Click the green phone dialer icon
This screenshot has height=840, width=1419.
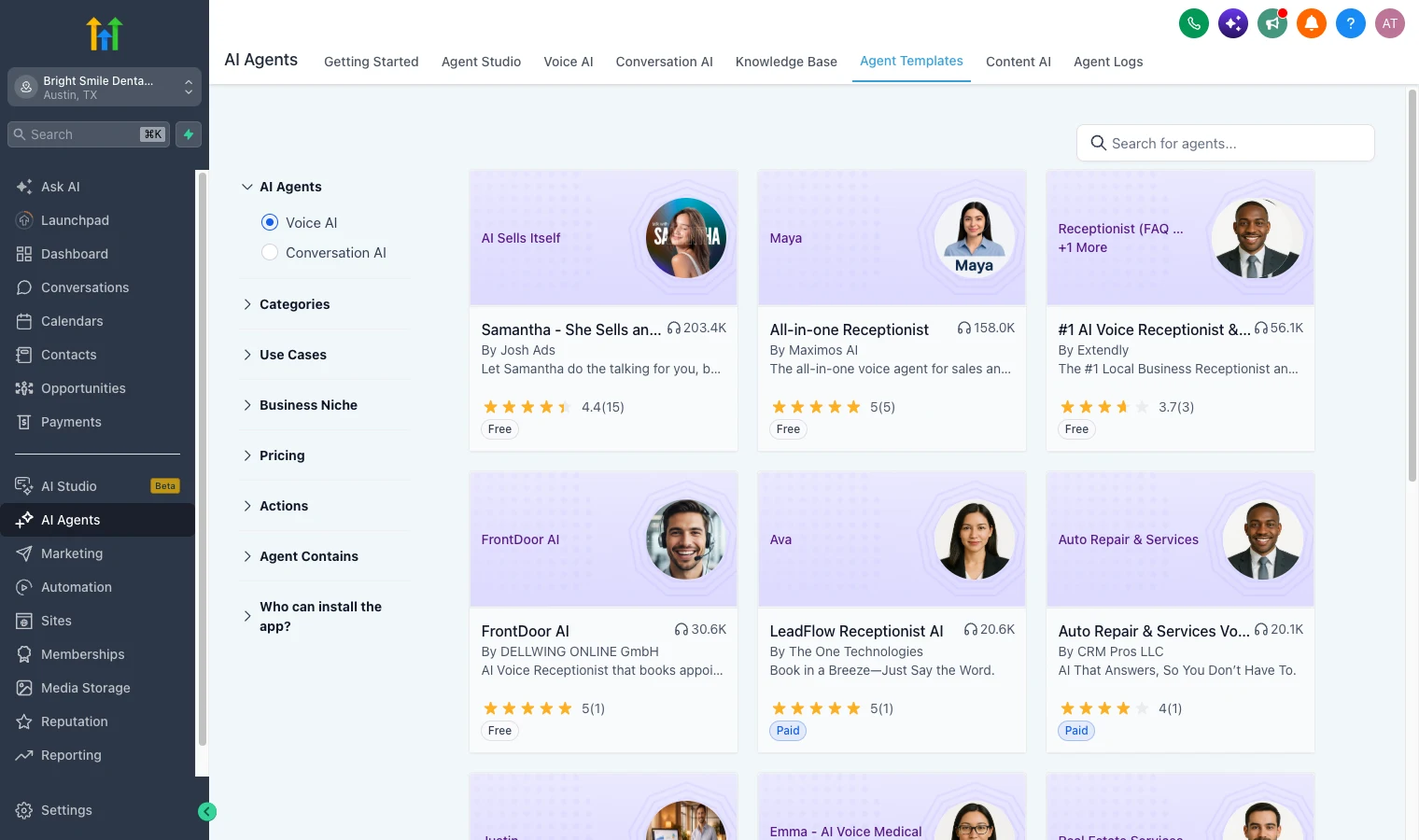pyautogui.click(x=1194, y=23)
